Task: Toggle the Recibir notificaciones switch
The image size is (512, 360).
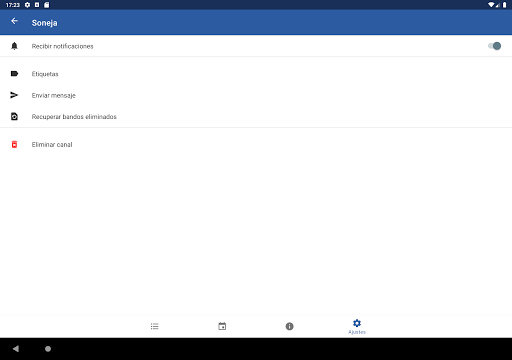Action: (494, 46)
